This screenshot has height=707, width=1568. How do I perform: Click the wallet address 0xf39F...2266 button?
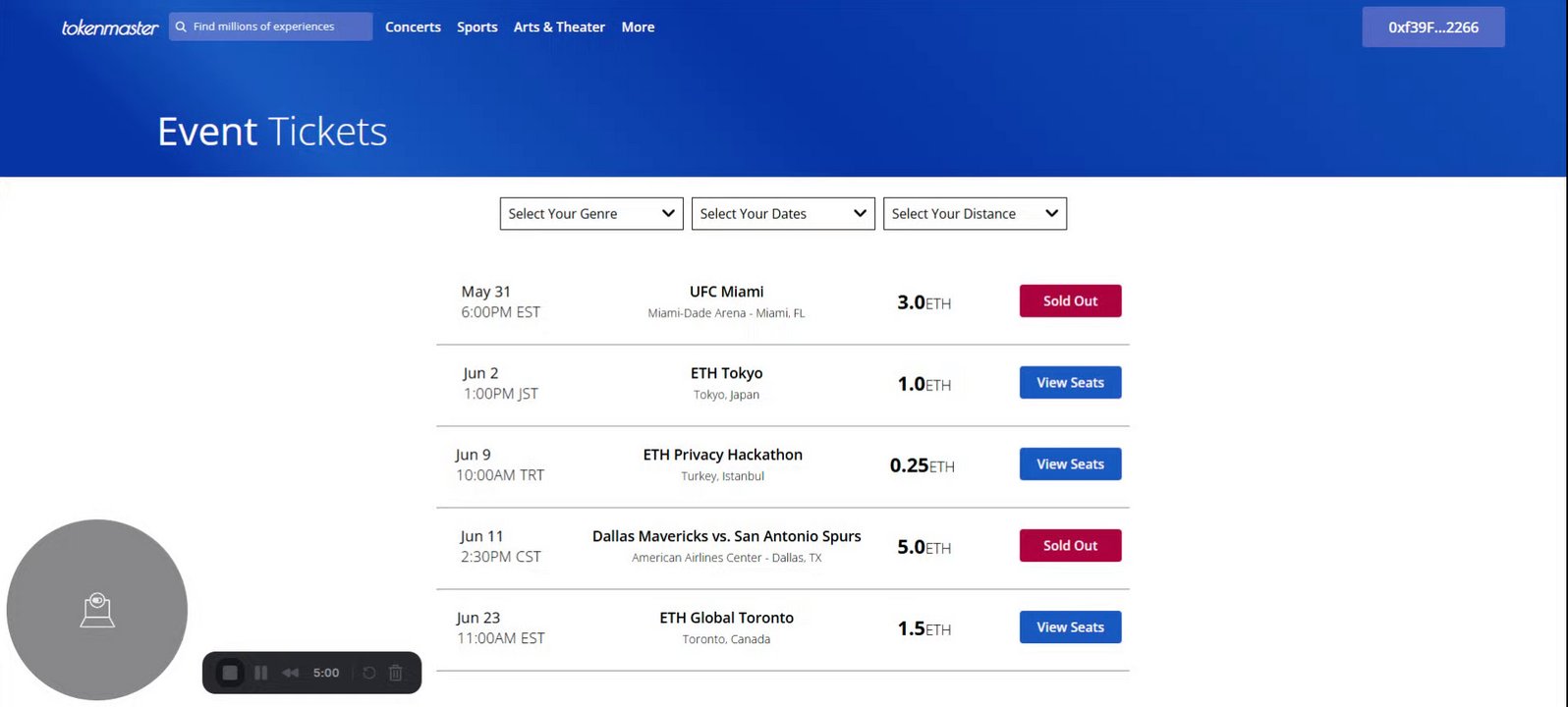click(x=1432, y=27)
